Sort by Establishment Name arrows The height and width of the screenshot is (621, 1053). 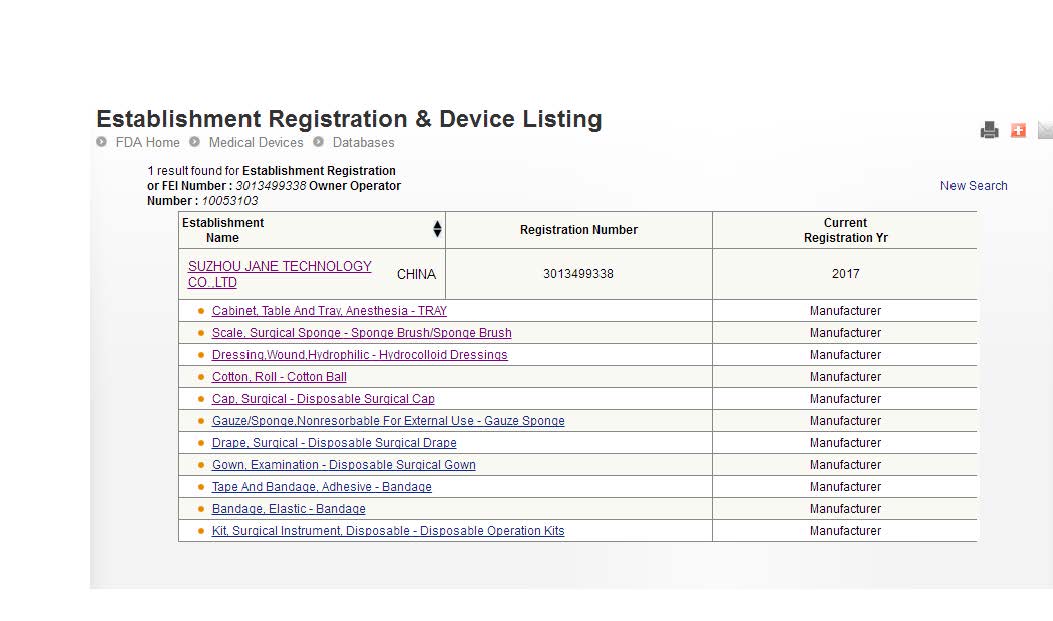pos(437,230)
